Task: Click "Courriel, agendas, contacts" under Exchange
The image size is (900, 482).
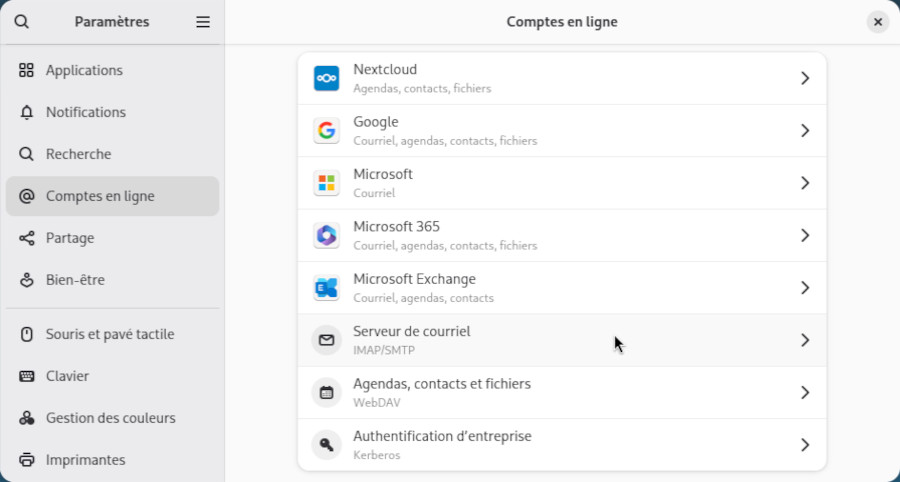Action: coord(424,298)
